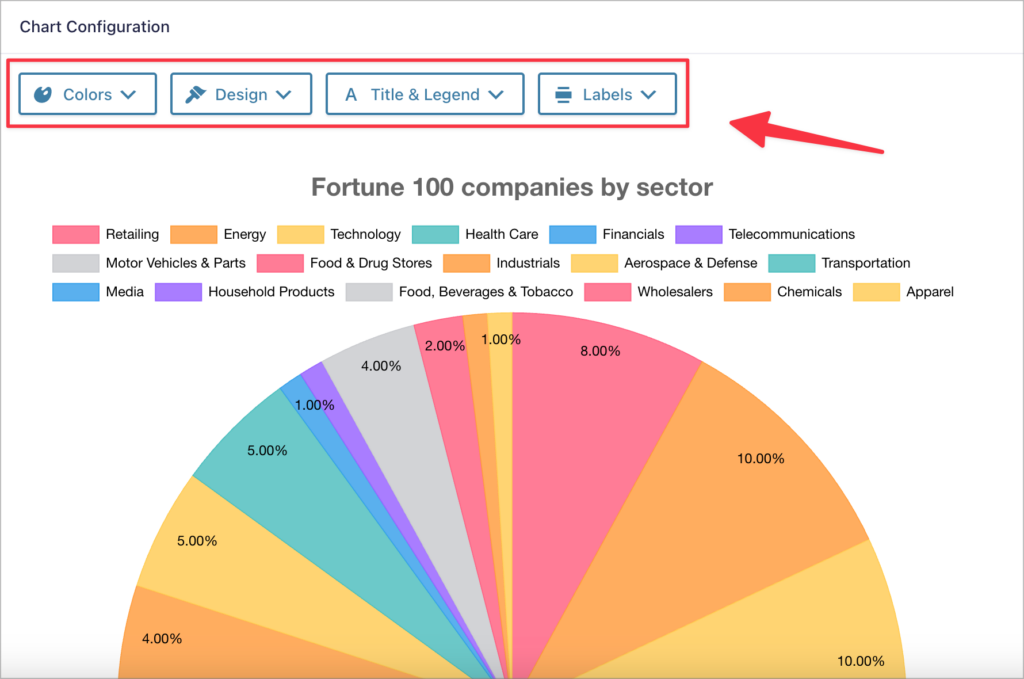Toggle the Food & Drug Stores swatch

coord(280,263)
